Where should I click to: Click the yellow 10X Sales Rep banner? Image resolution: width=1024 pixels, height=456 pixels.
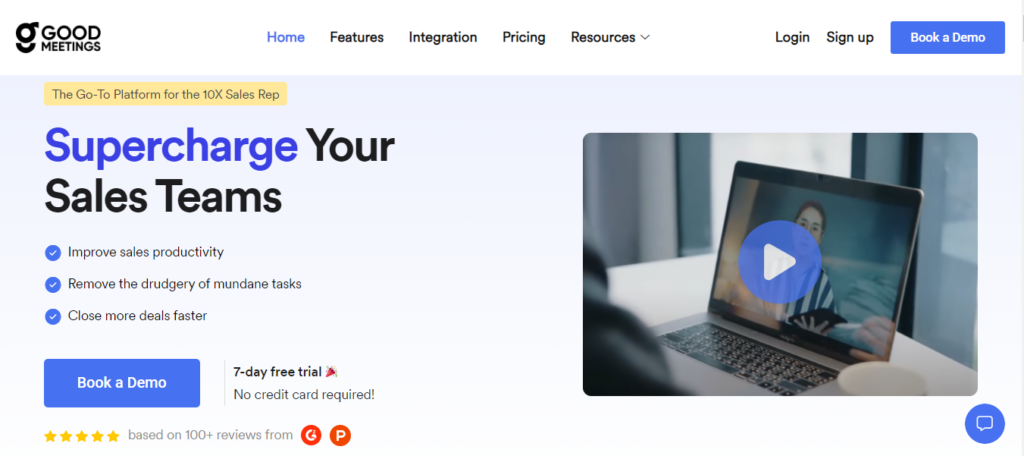point(165,94)
